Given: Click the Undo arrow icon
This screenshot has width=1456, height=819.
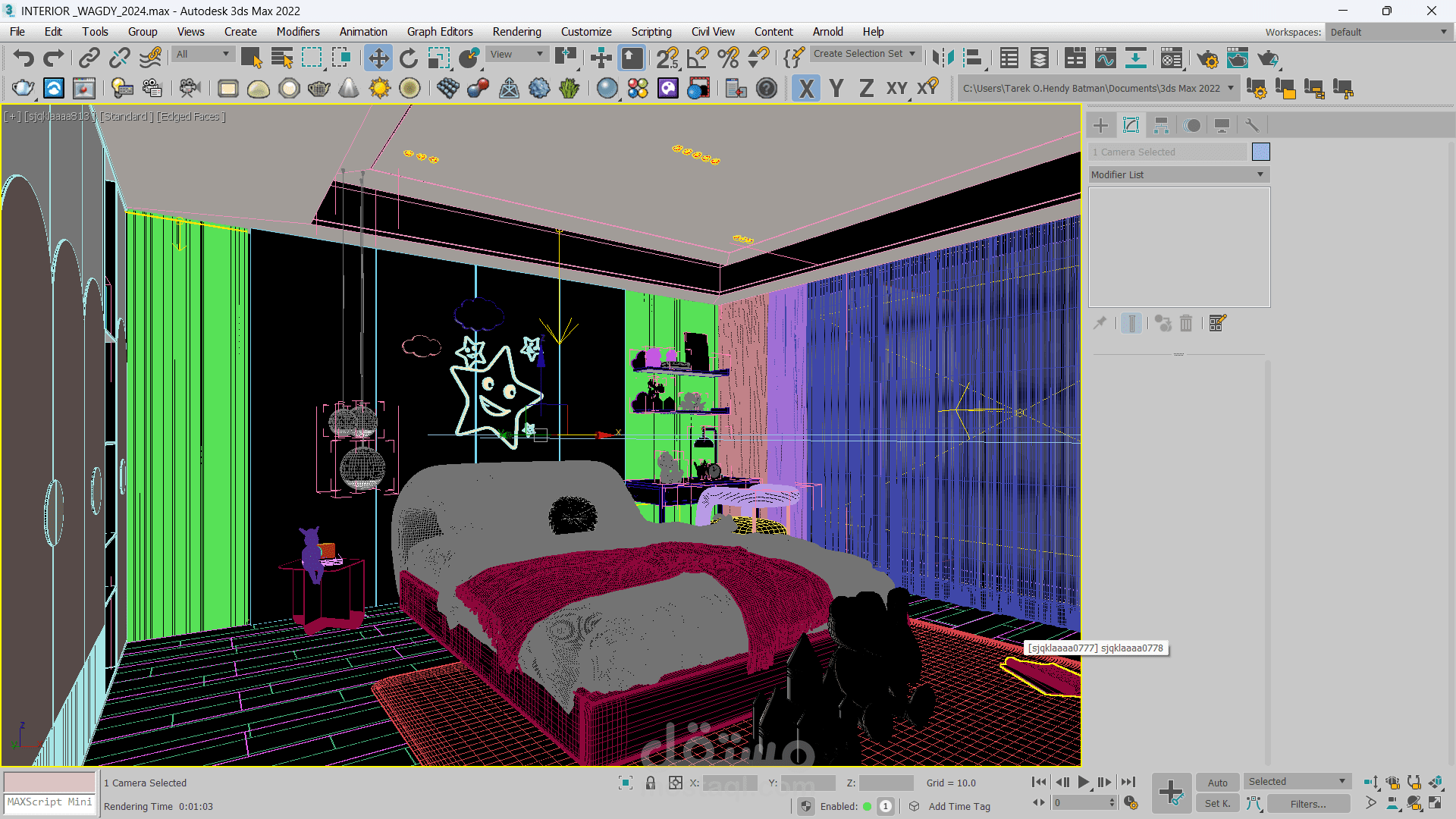Looking at the screenshot, I should [x=24, y=58].
